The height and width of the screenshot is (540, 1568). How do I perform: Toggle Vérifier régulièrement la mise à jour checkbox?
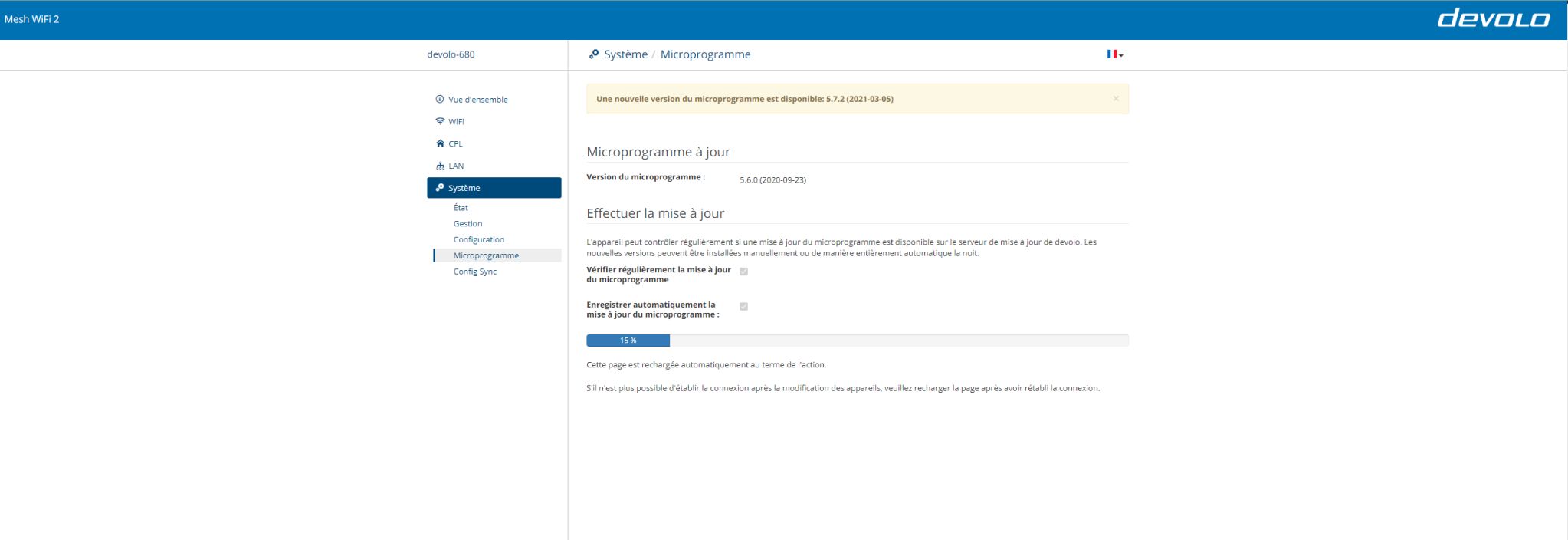click(743, 272)
